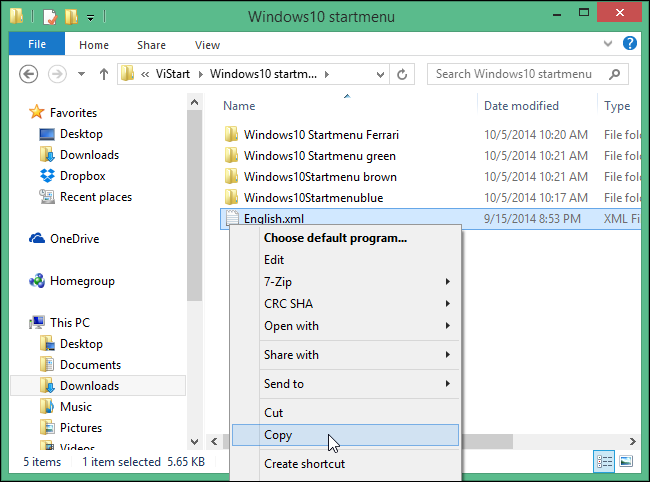Click the Properties quick access icon
Viewport: 650px width, 482px height.
(49, 17)
